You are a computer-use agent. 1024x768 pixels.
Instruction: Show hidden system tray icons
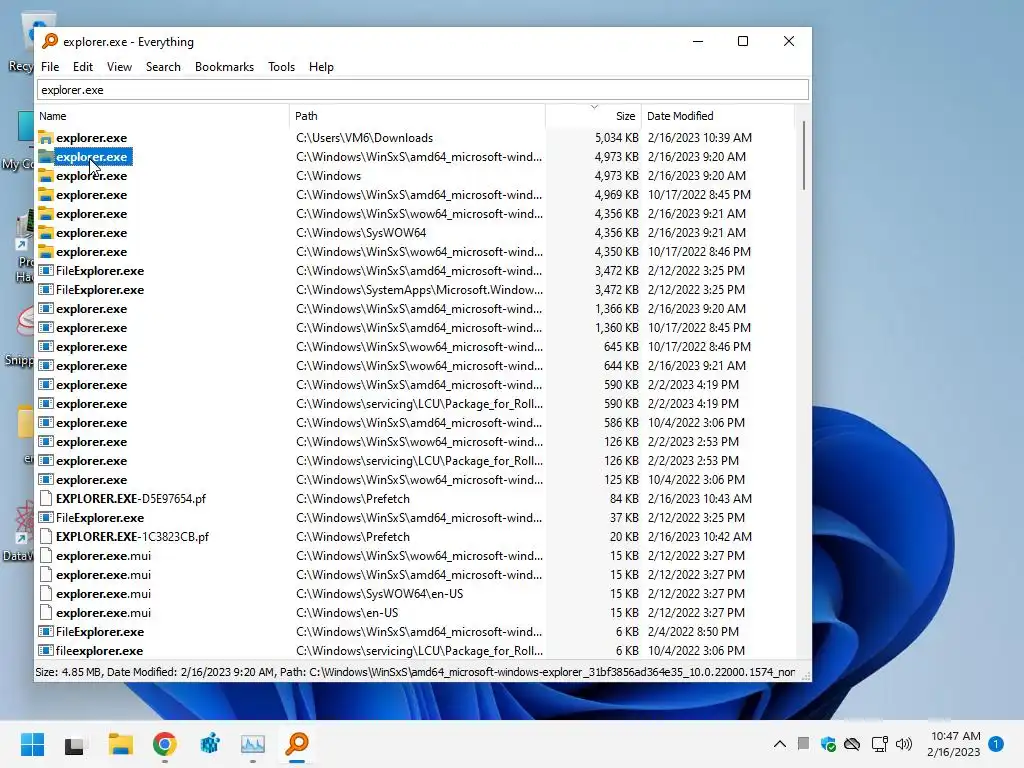point(780,744)
